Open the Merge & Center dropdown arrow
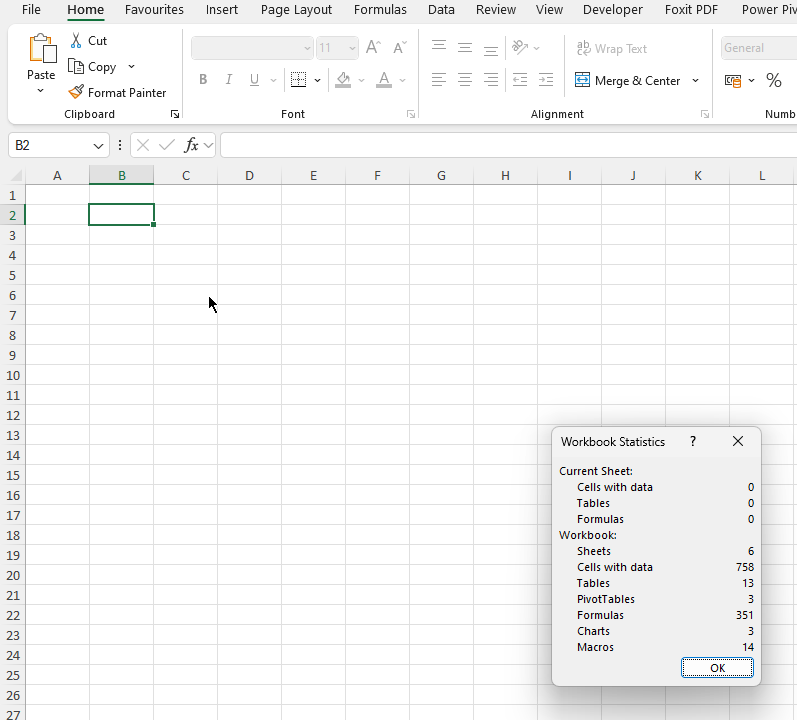 coord(695,81)
